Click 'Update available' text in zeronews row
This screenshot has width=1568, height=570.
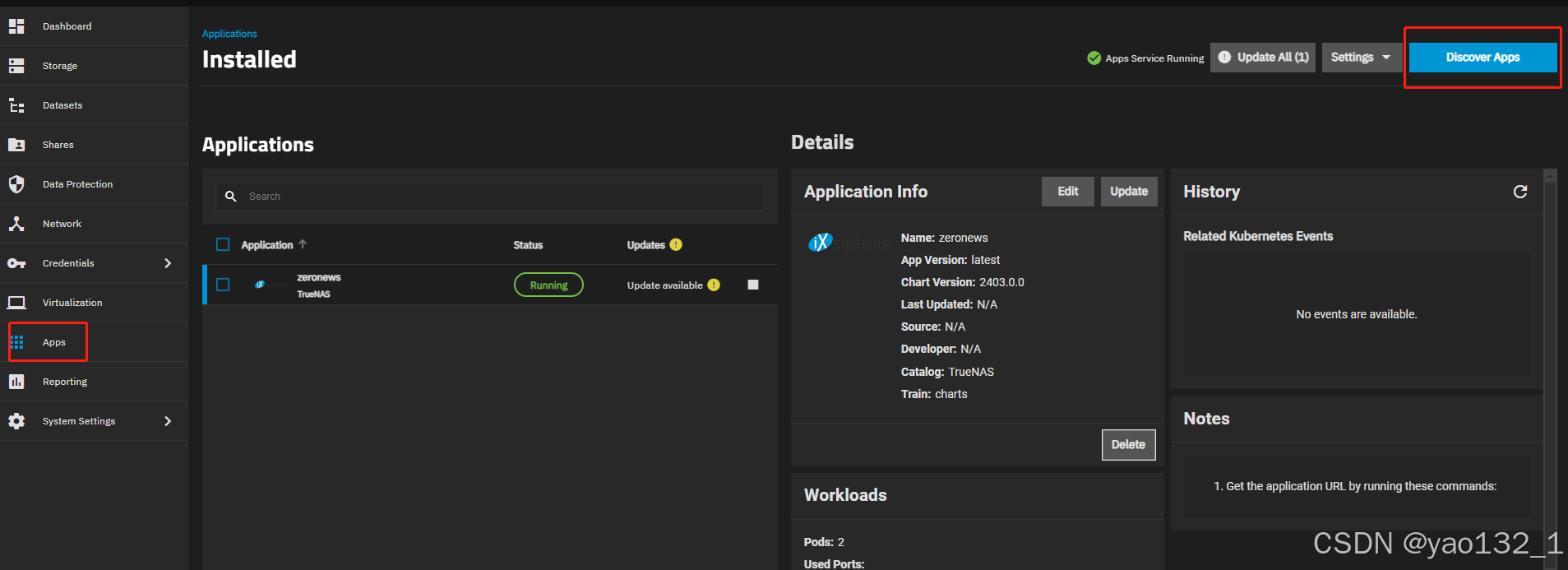[x=665, y=285]
